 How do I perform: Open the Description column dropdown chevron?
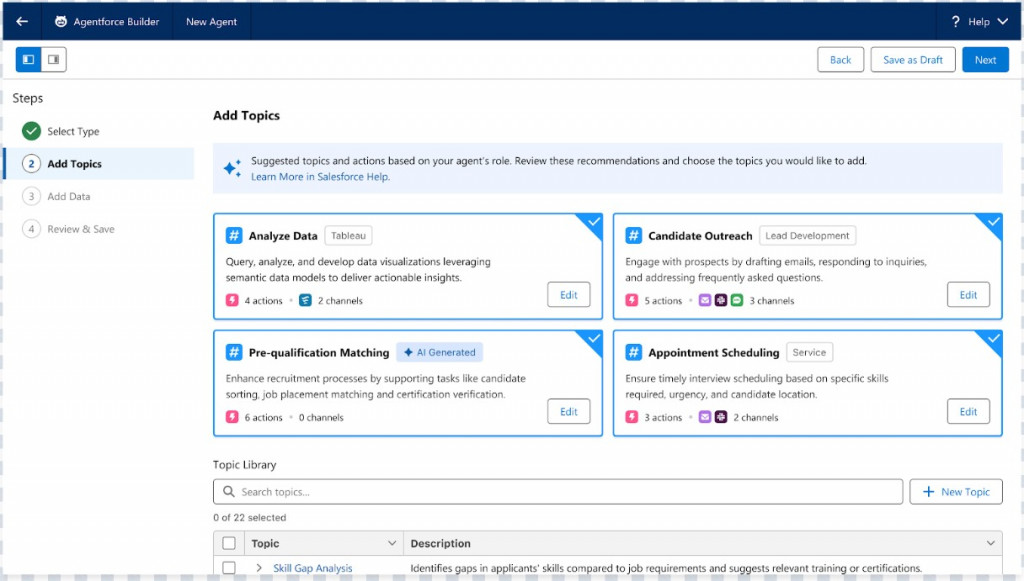(991, 543)
